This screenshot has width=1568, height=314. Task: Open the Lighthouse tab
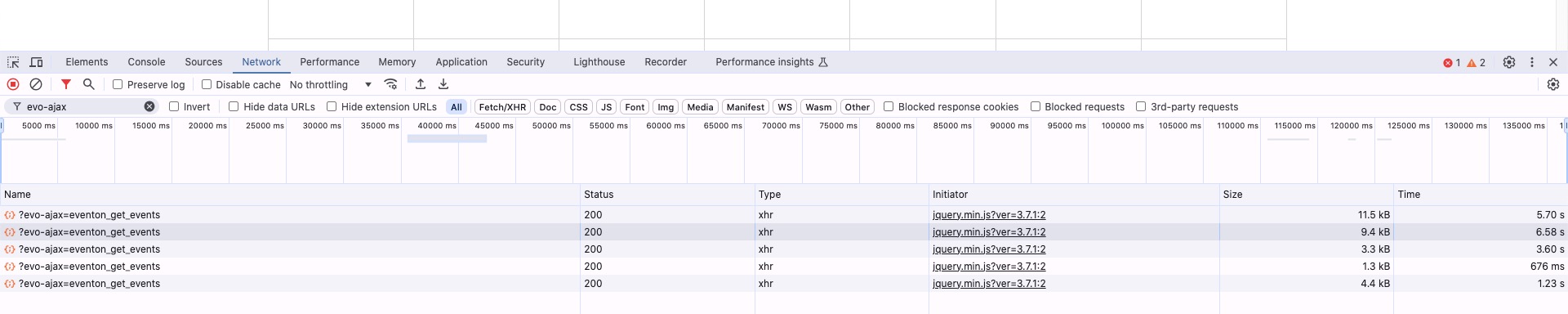599,62
